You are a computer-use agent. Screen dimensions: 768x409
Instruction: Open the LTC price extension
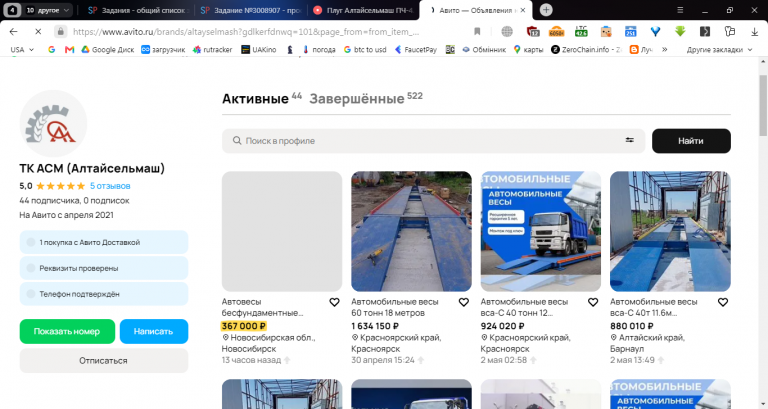[581, 32]
